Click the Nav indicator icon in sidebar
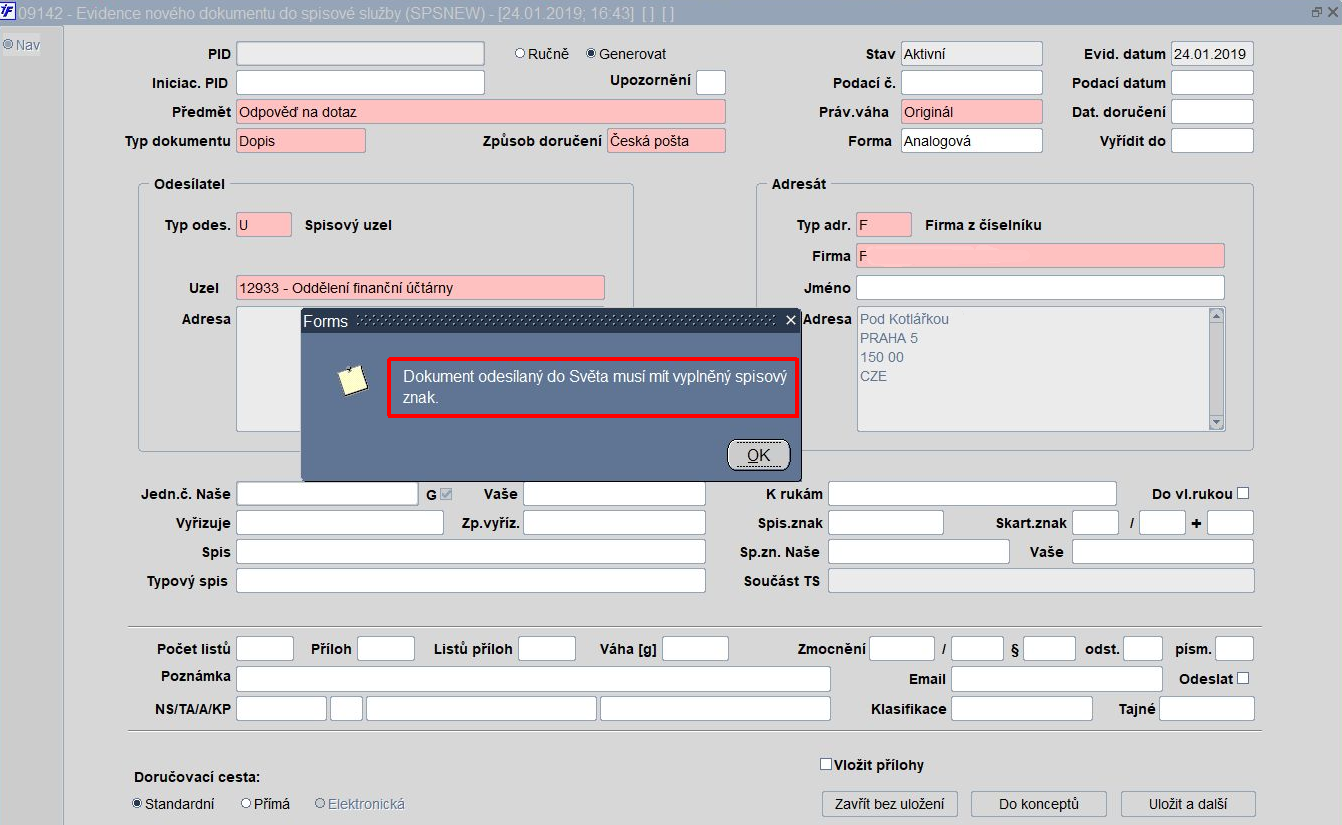1342x825 pixels. click(x=8, y=44)
